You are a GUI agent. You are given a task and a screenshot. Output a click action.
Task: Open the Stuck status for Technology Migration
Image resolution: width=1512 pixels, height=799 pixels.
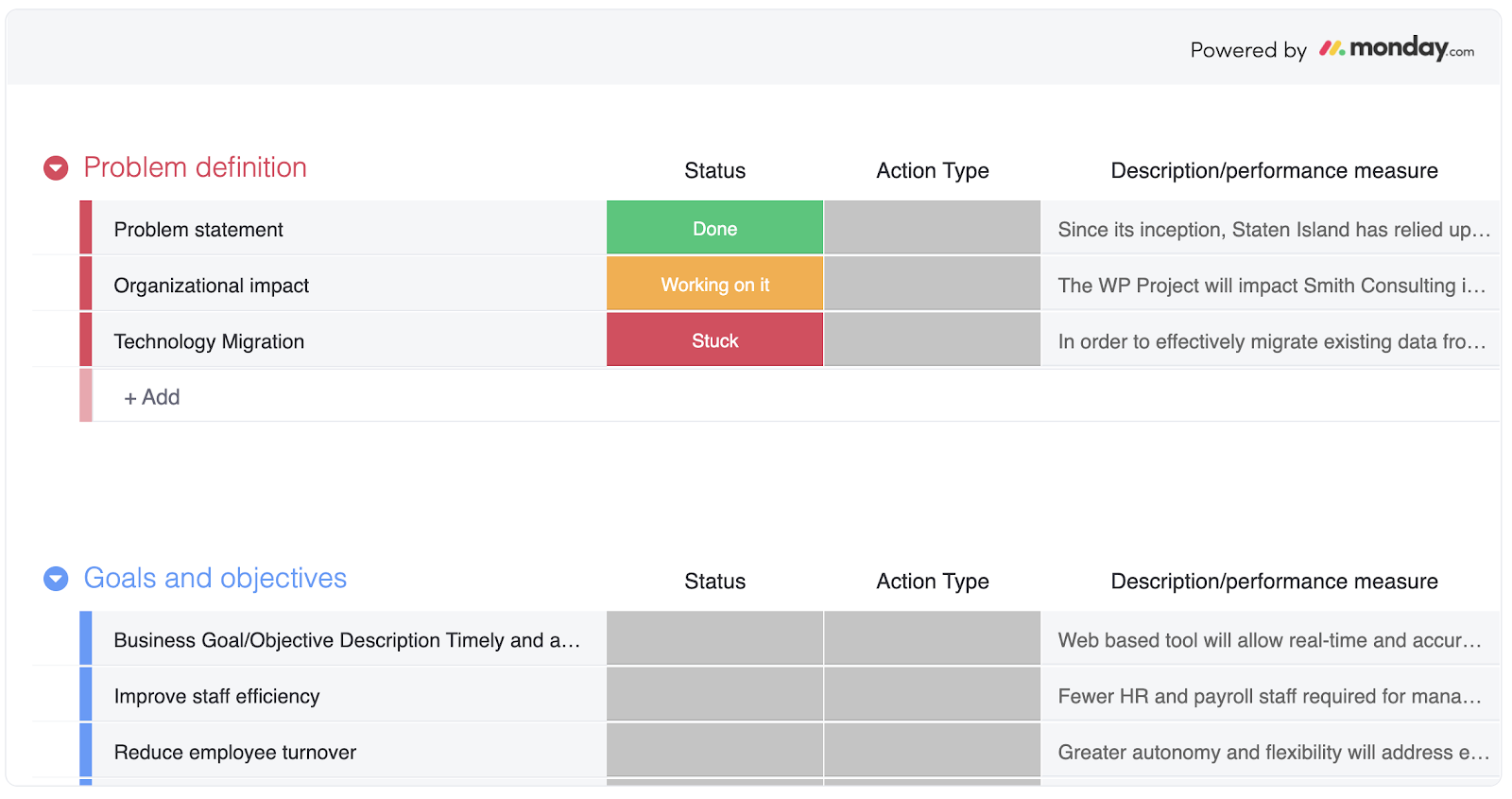pyautogui.click(x=714, y=340)
